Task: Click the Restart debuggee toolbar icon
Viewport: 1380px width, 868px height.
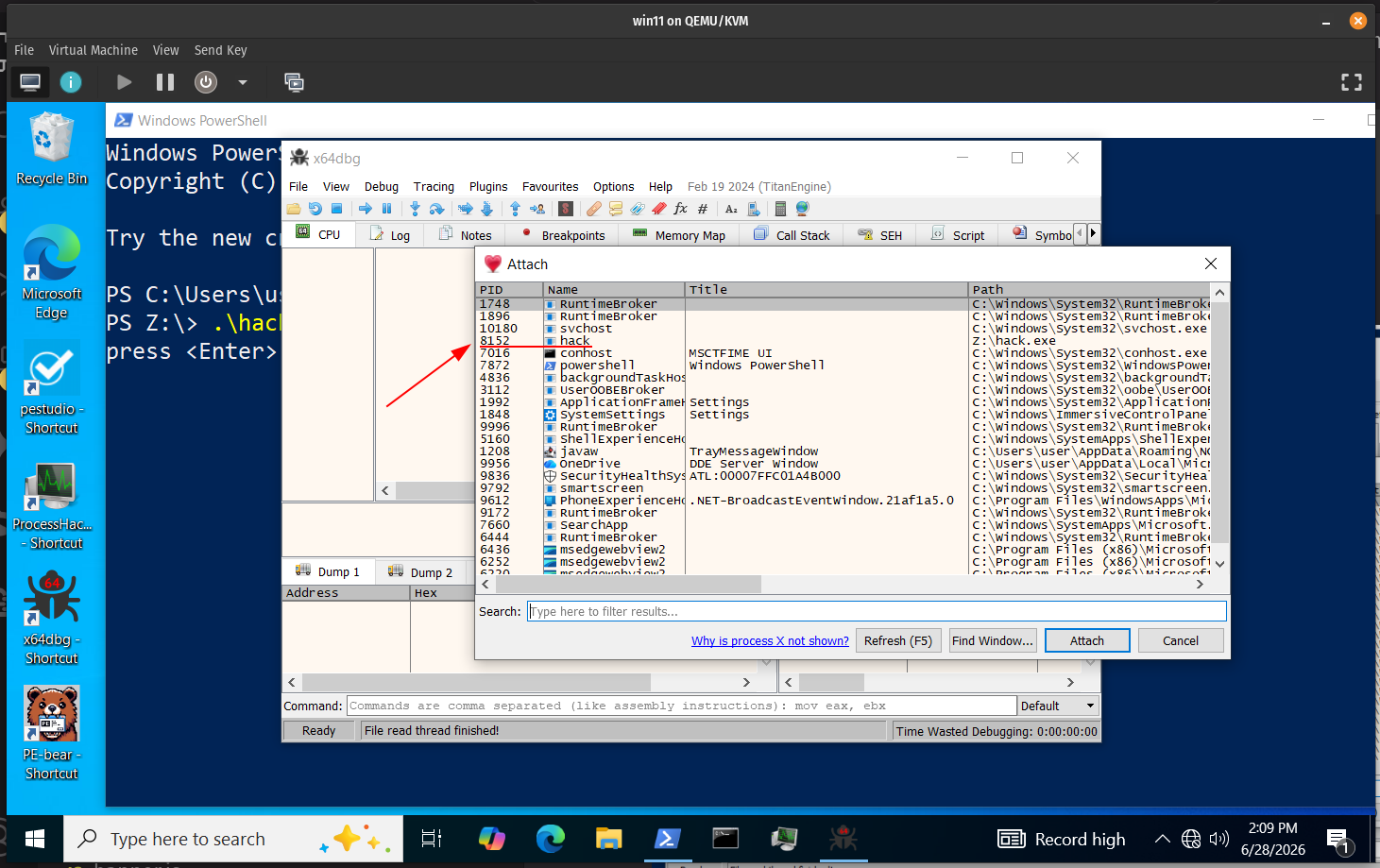Action: (315, 209)
